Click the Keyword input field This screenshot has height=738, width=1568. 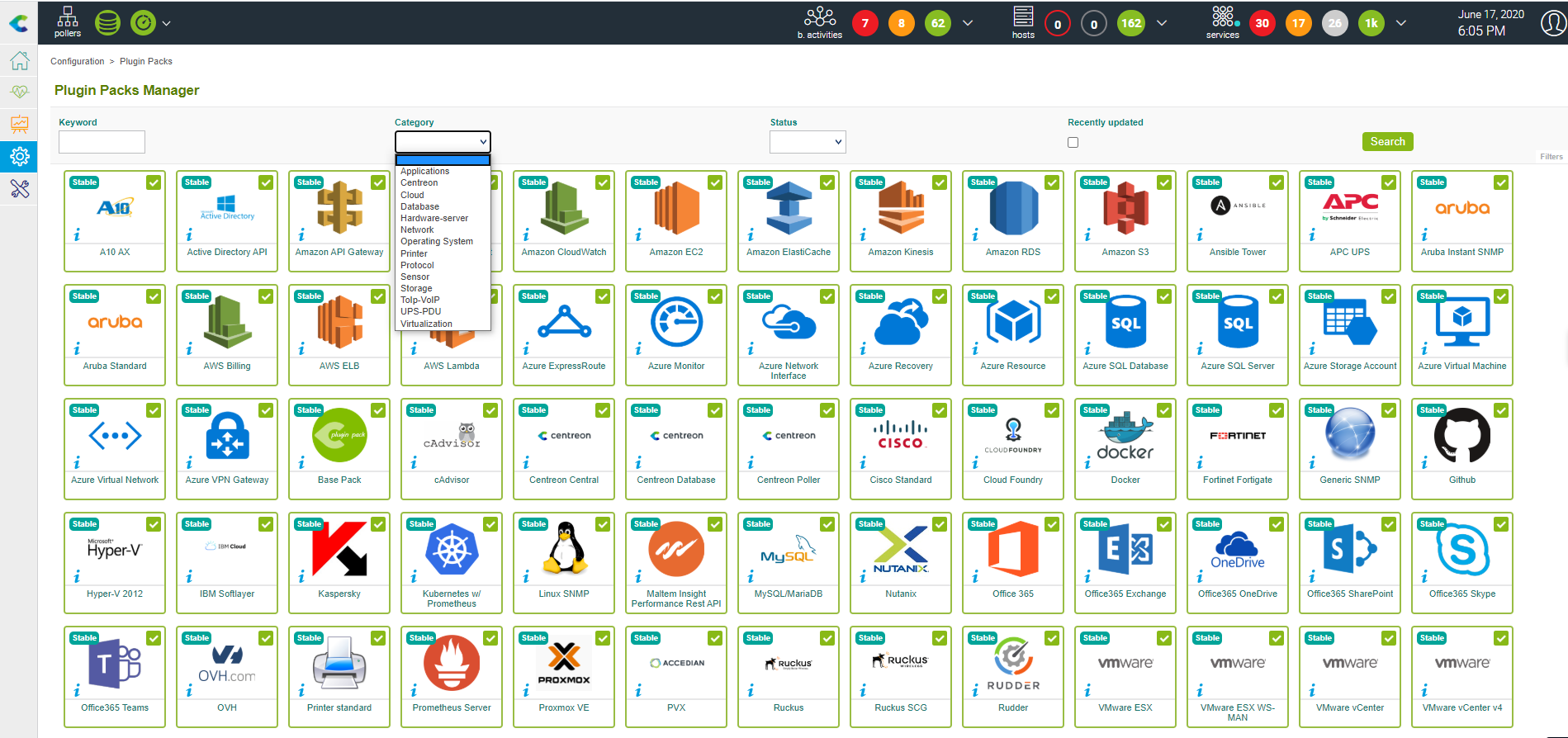(x=102, y=142)
